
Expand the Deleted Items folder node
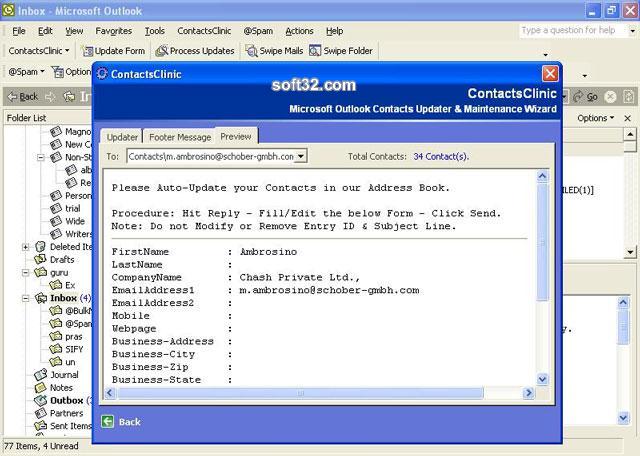(x=25, y=247)
